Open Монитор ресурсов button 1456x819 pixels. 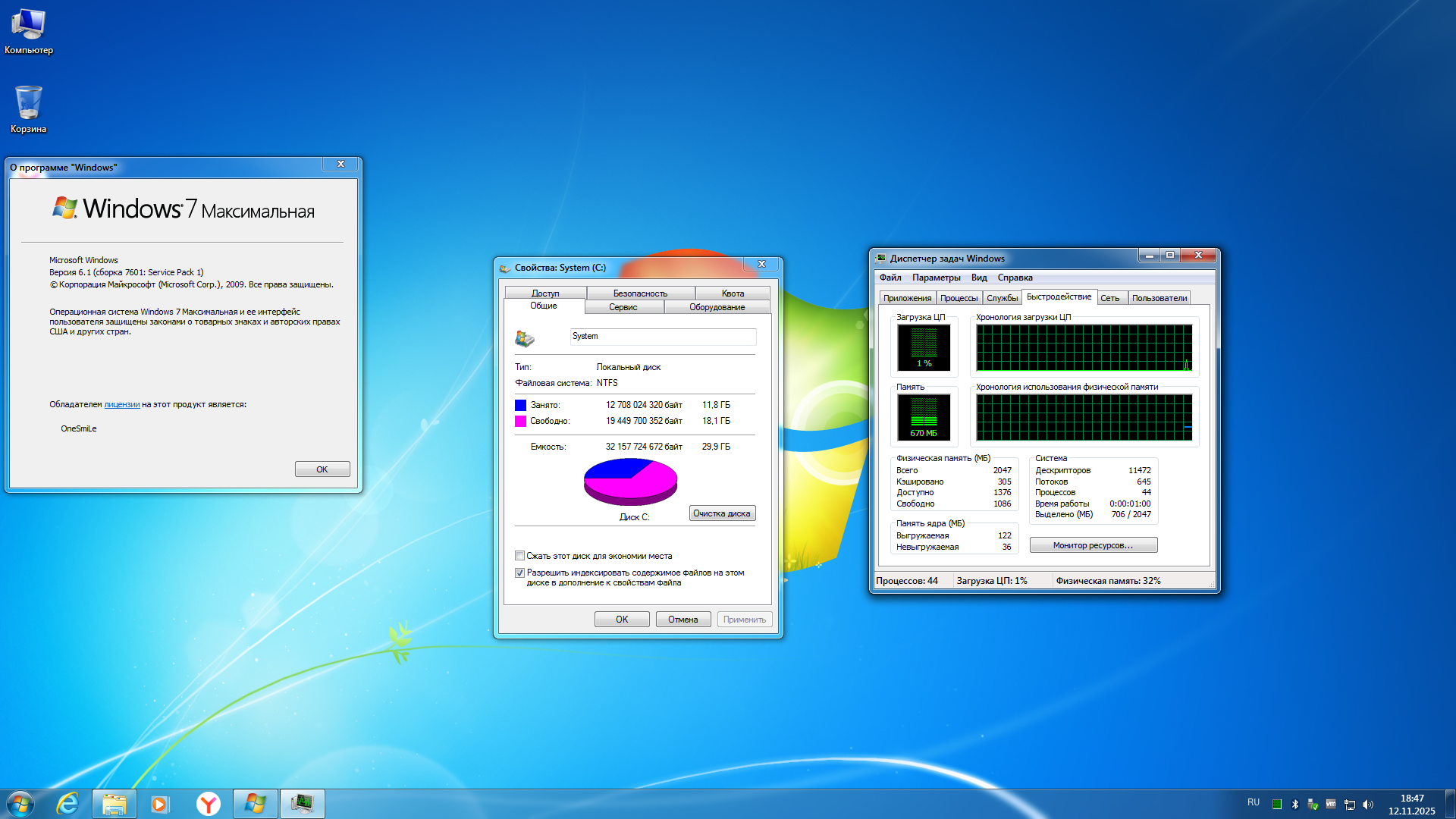coord(1093,545)
